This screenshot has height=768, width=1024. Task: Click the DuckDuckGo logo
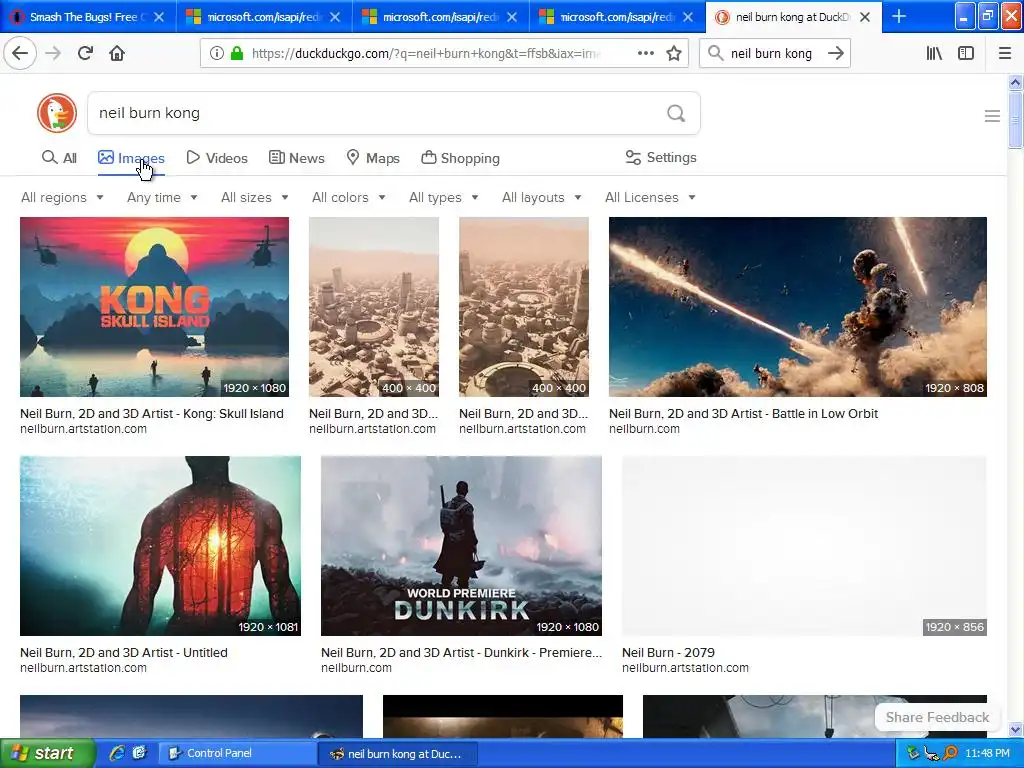57,113
